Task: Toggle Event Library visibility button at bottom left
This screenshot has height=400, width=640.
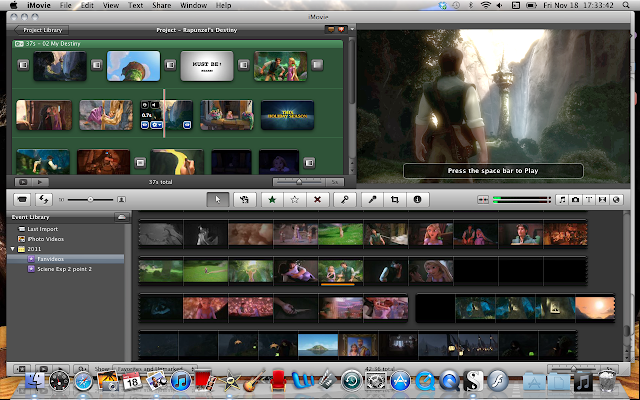Action: pos(21,369)
